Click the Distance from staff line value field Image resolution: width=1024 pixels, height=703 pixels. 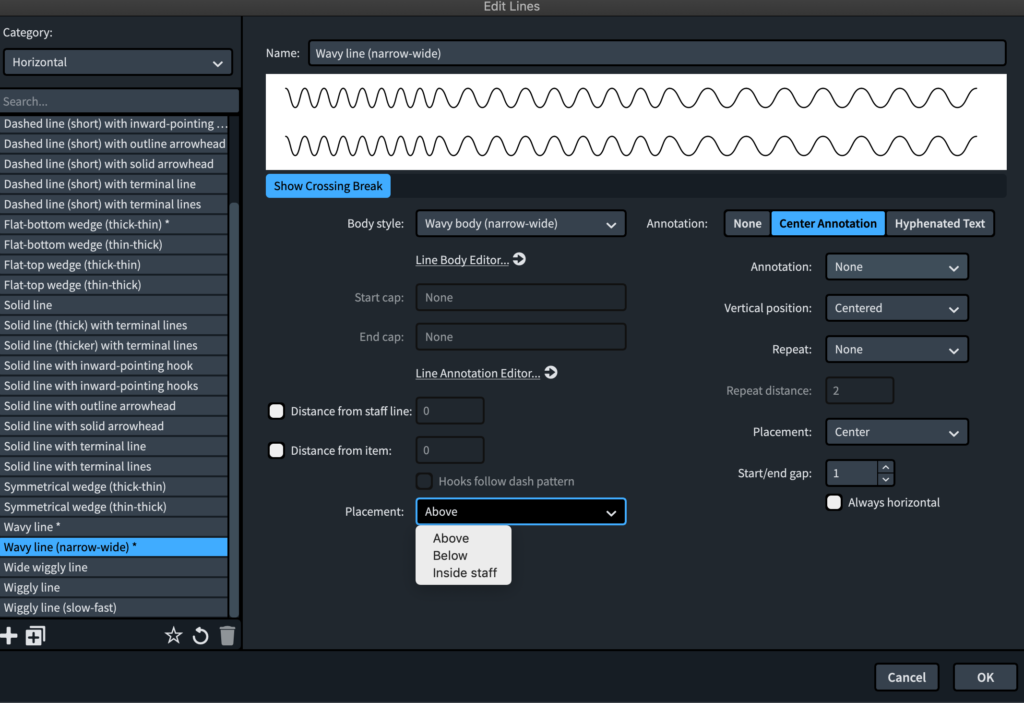coord(450,411)
